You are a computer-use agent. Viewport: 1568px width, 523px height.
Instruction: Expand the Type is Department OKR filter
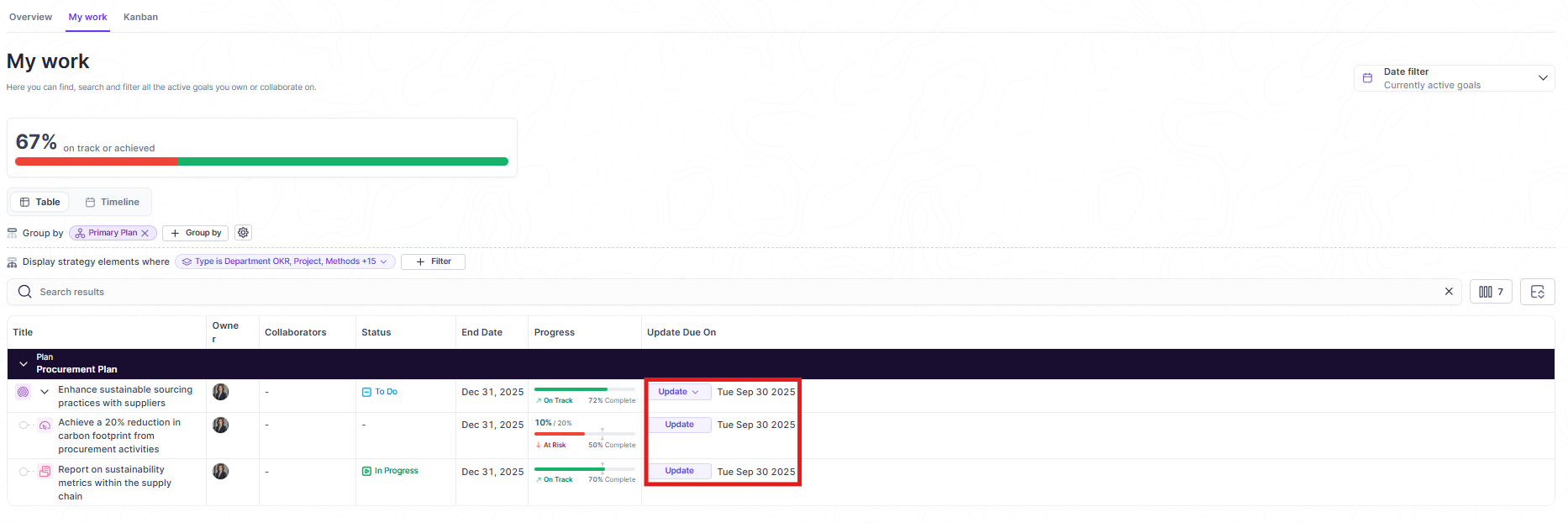coord(285,261)
